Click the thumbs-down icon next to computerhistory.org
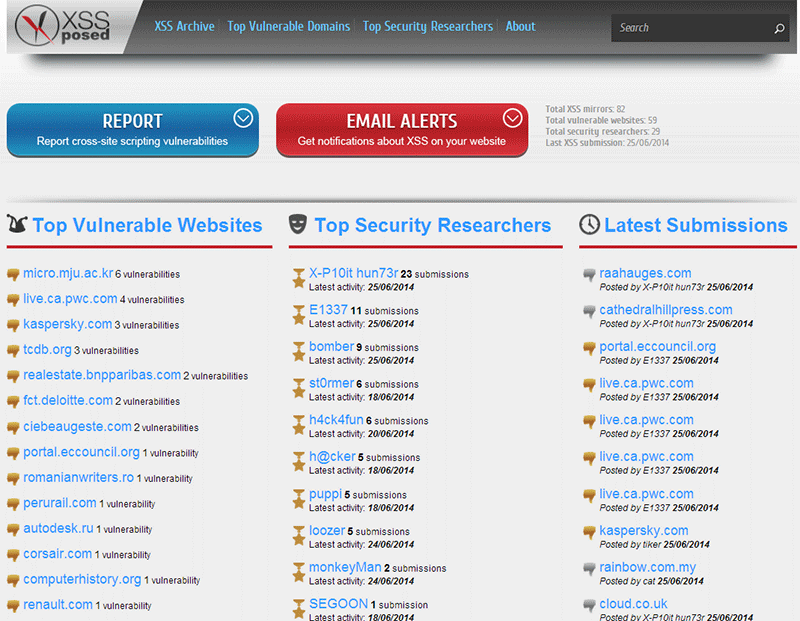The width and height of the screenshot is (800, 621). pos(13,581)
